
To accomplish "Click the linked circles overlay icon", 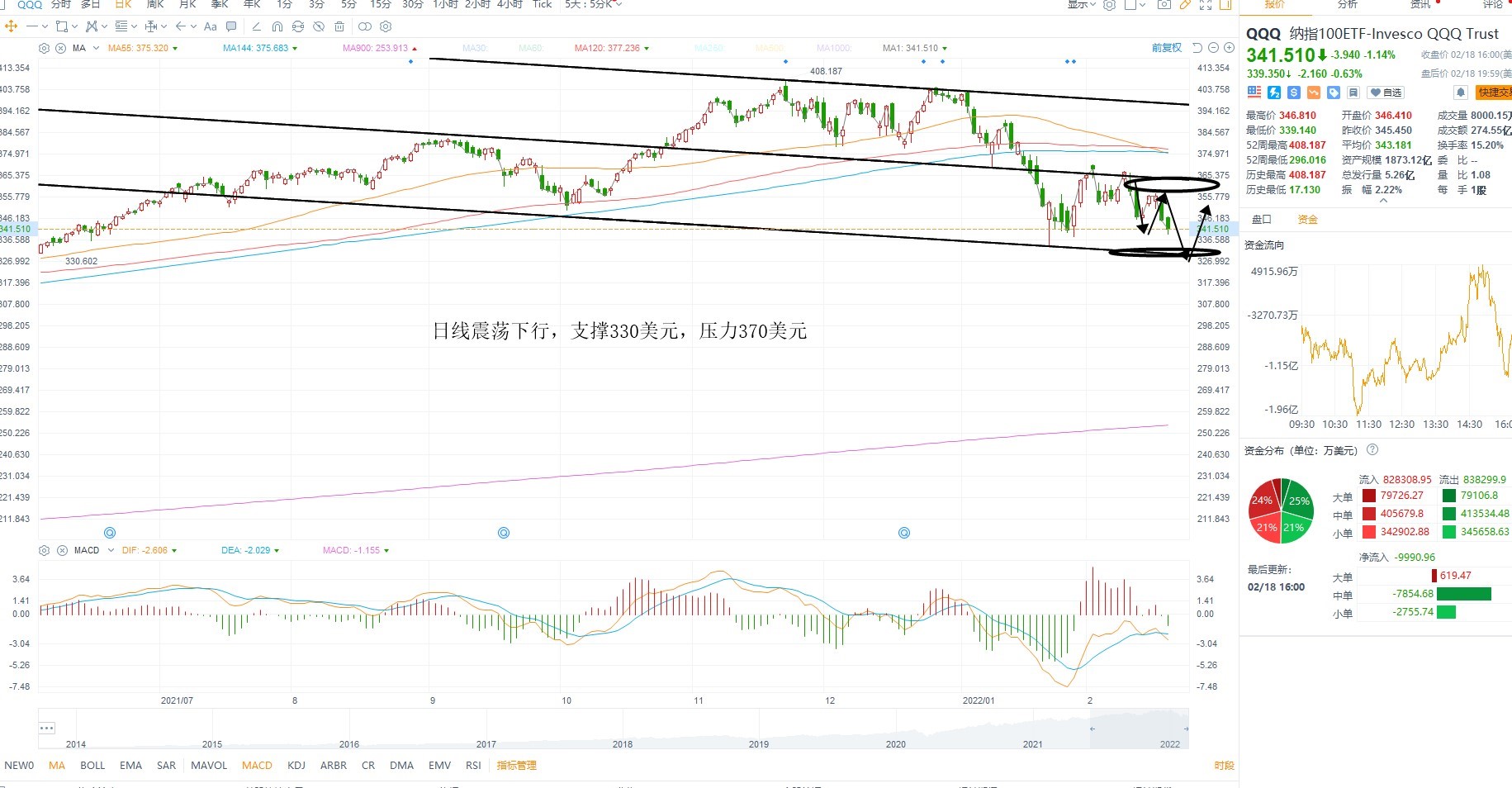I will pos(365,26).
